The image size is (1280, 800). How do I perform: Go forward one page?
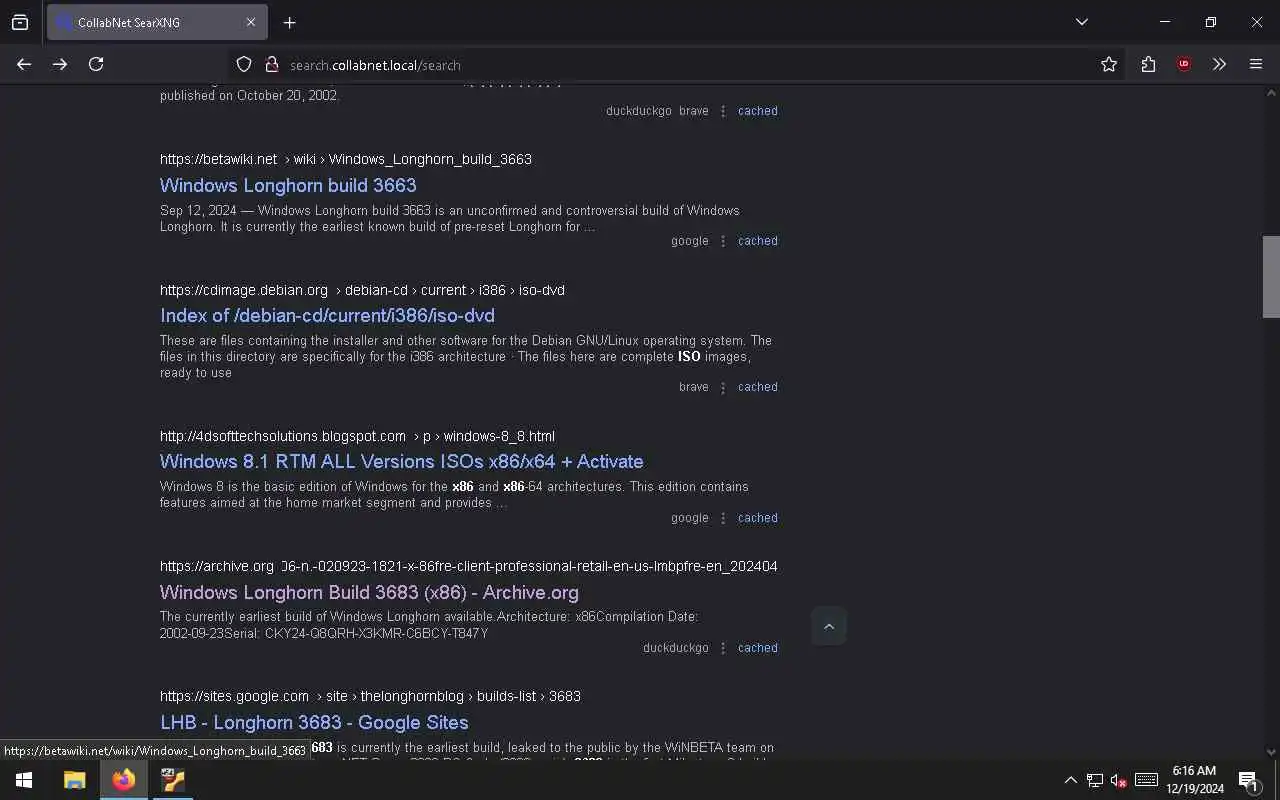point(60,64)
